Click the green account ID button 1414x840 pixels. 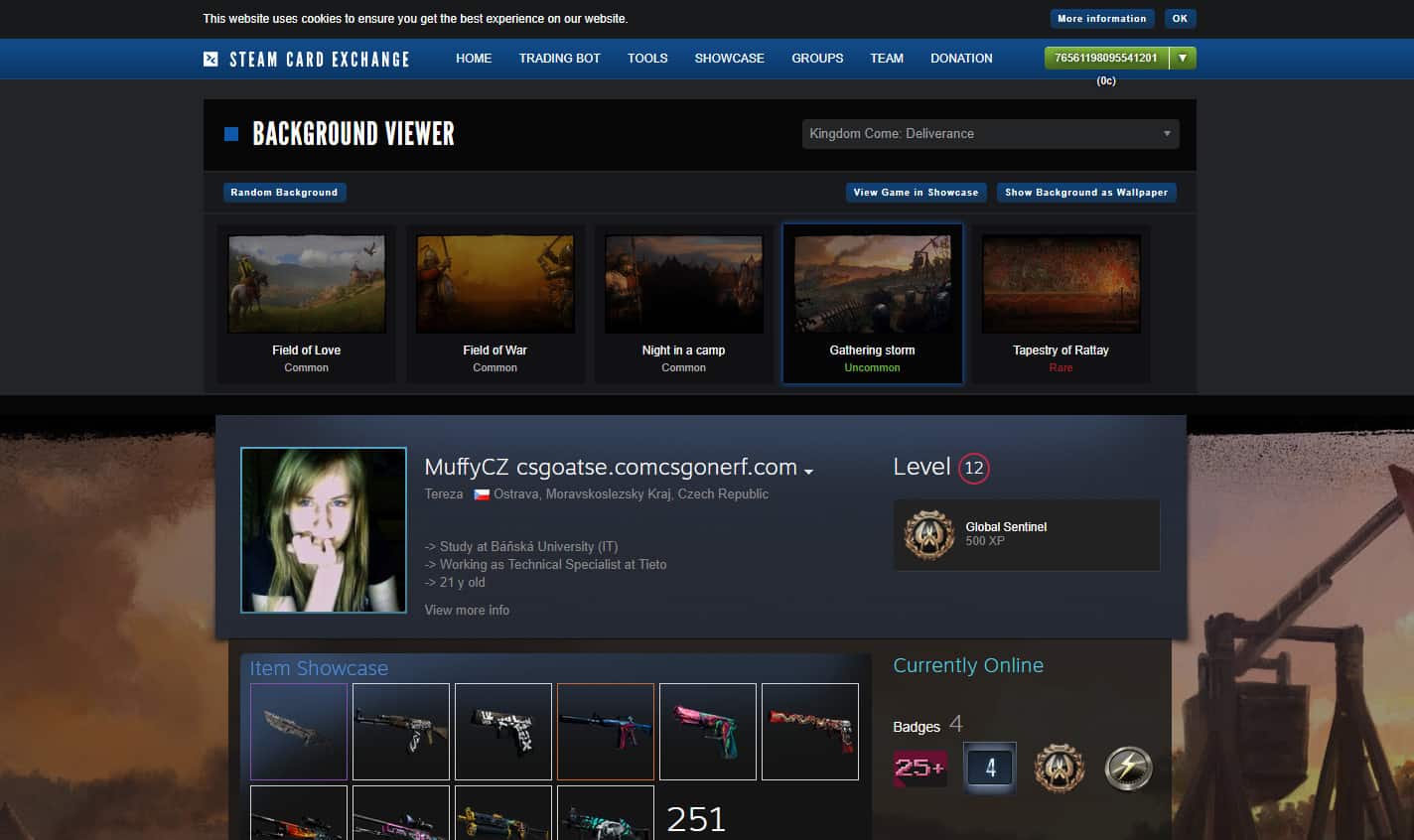click(x=1106, y=58)
